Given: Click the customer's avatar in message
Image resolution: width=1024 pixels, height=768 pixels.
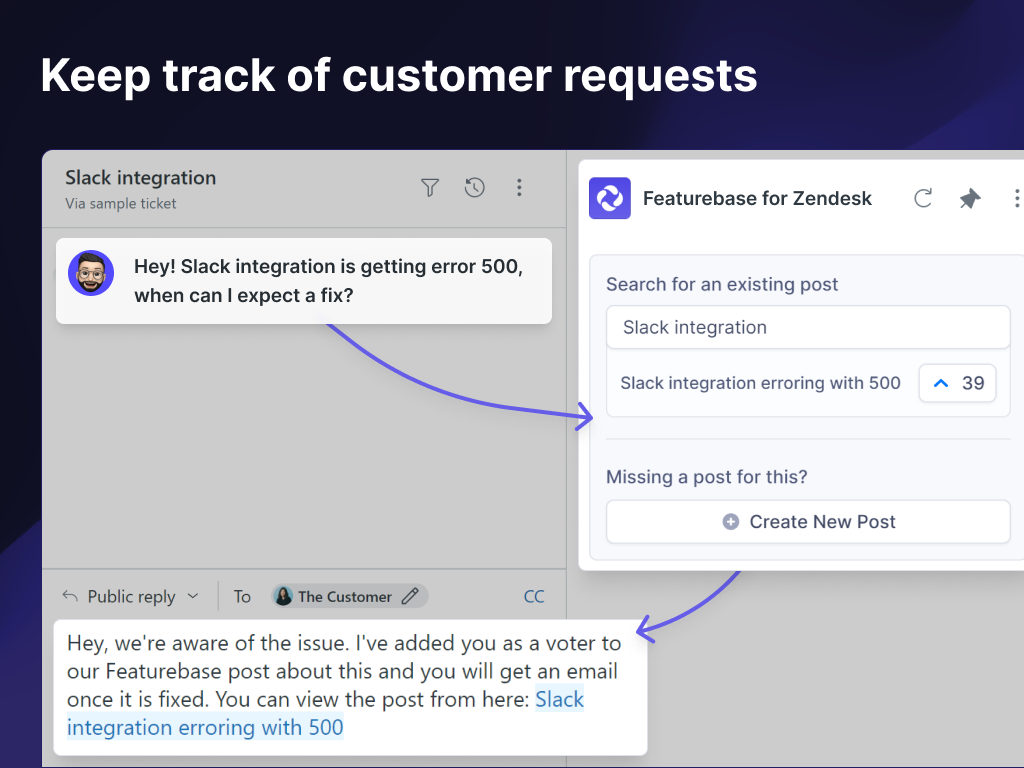Looking at the screenshot, I should point(91,273).
